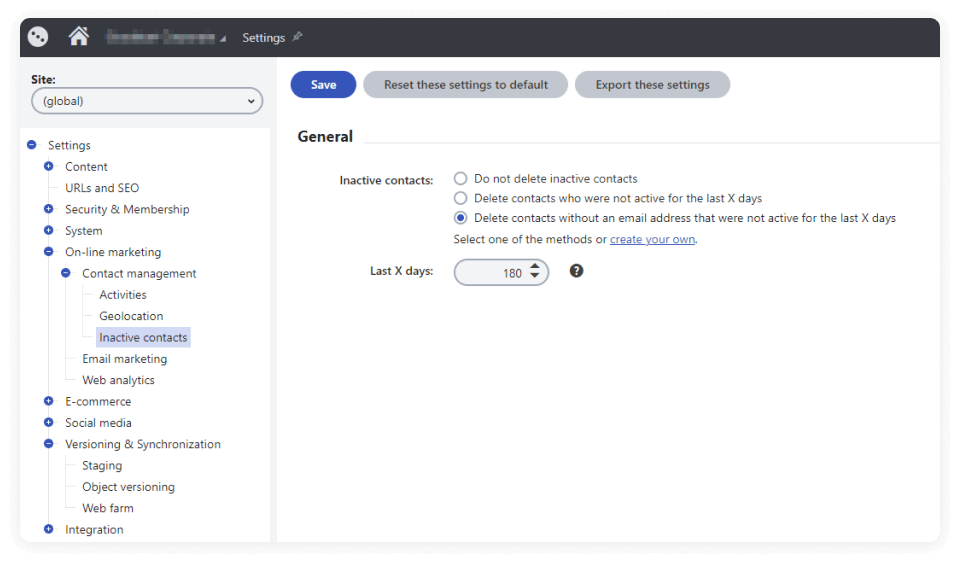
Task: Select 'Do not delete inactive contacts'
Action: (461, 179)
